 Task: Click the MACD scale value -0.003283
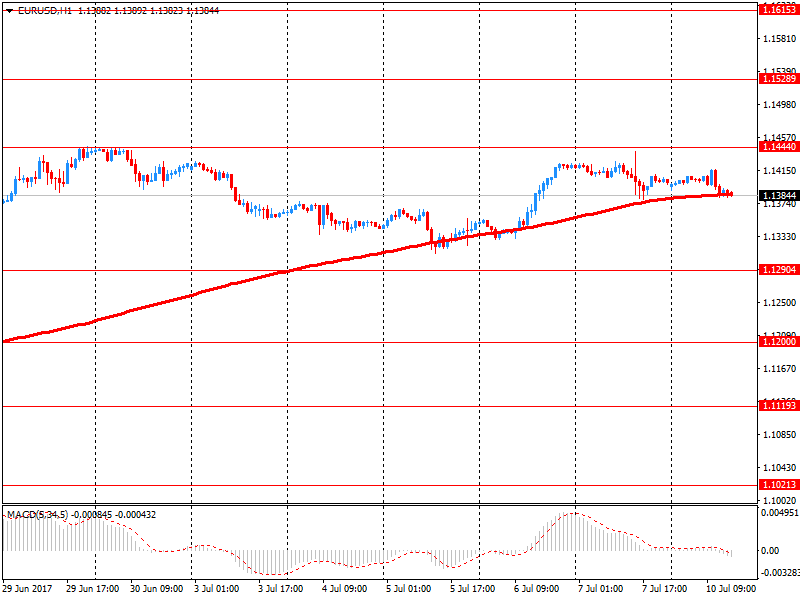tap(780, 573)
